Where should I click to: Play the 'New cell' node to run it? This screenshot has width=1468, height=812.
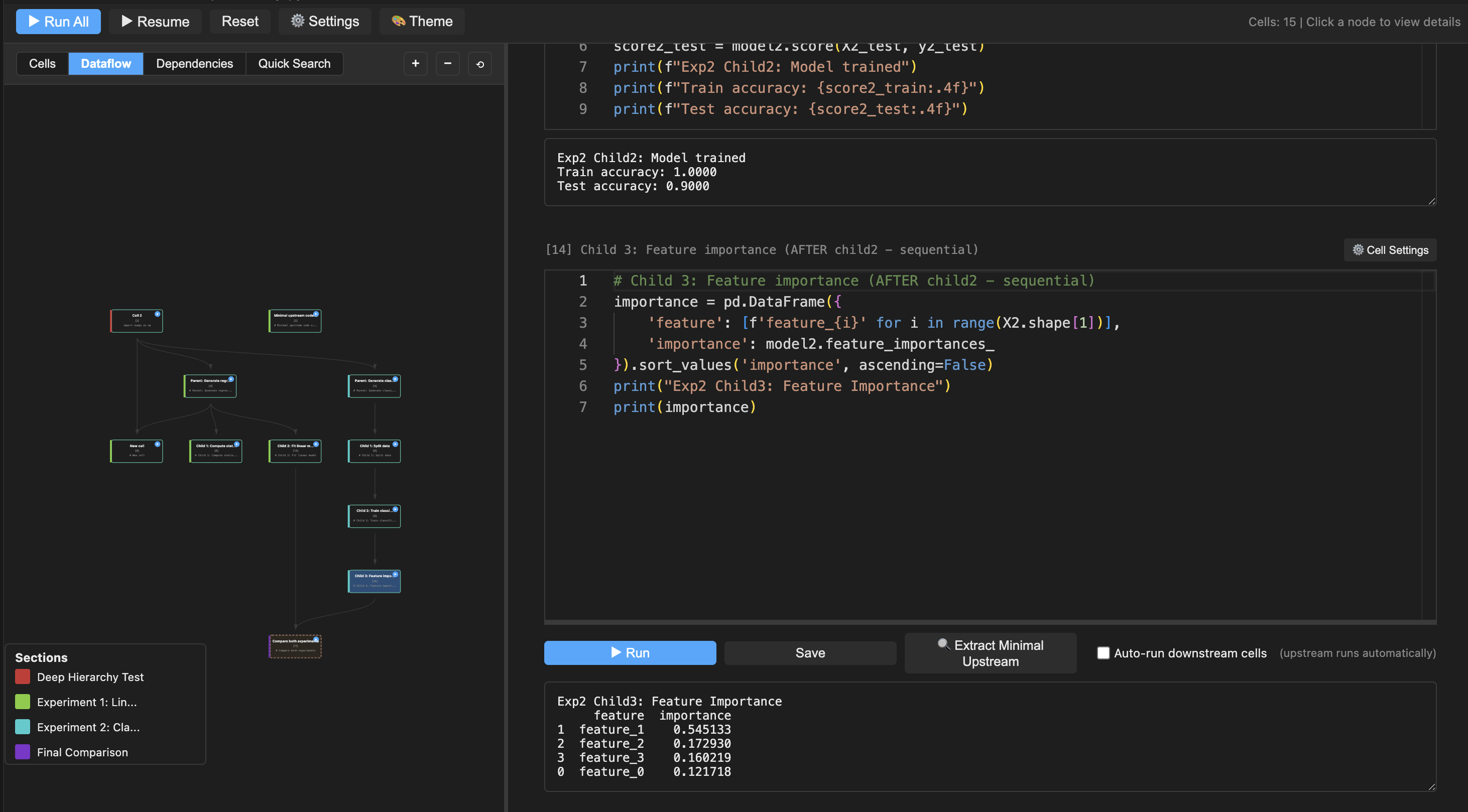coord(158,445)
